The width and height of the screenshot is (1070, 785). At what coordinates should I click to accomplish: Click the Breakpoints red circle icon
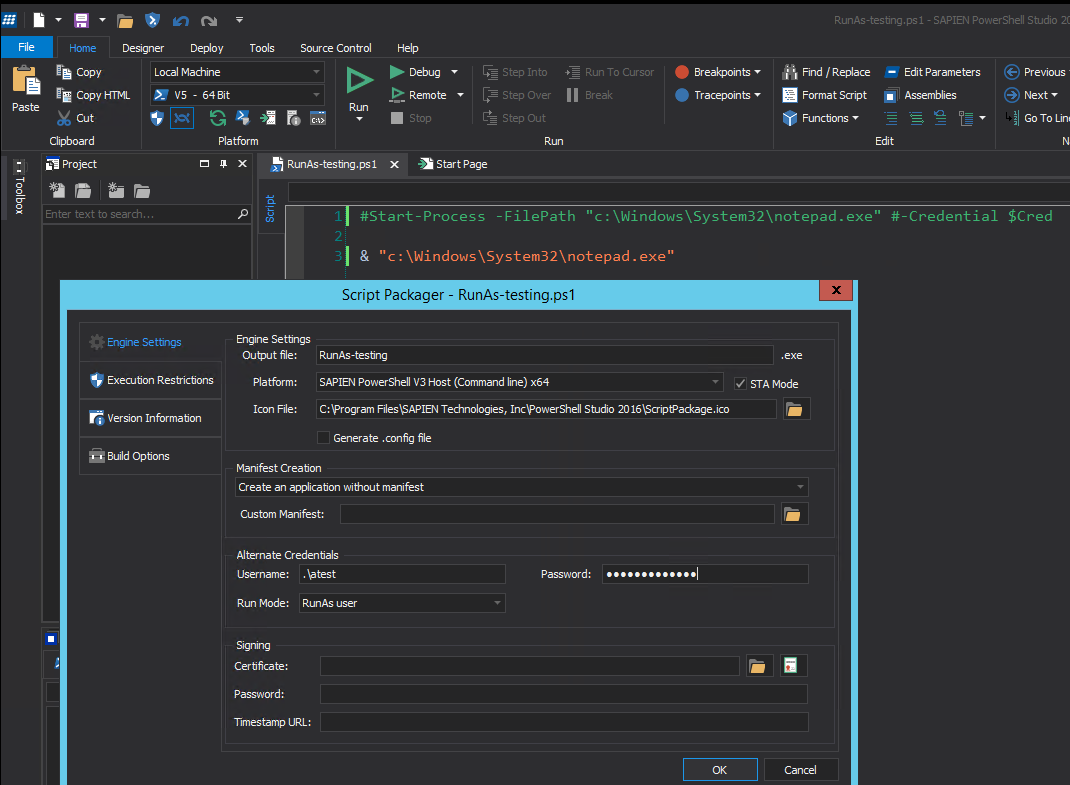pos(682,72)
